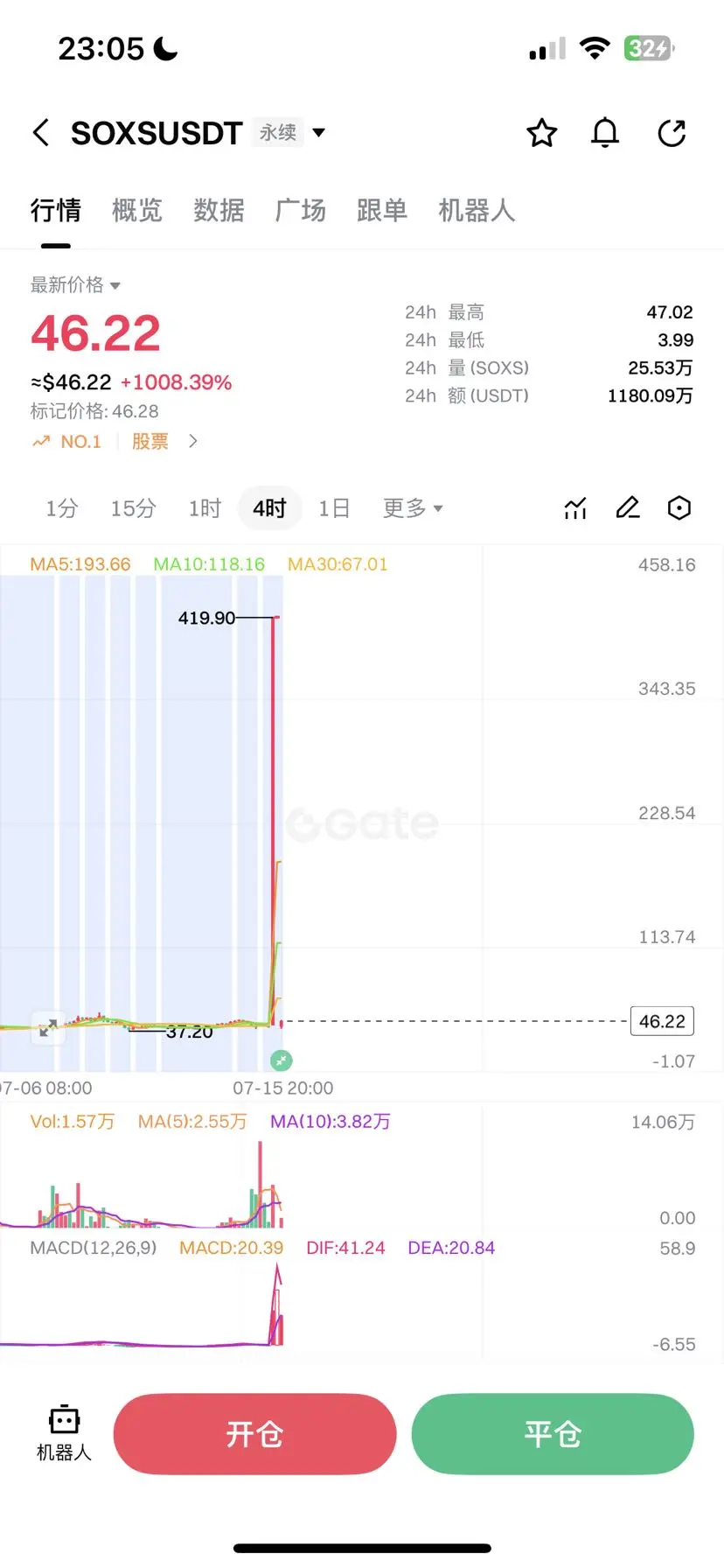
Task: Tap 24h 额 value 1180.09万
Action: coord(651,396)
